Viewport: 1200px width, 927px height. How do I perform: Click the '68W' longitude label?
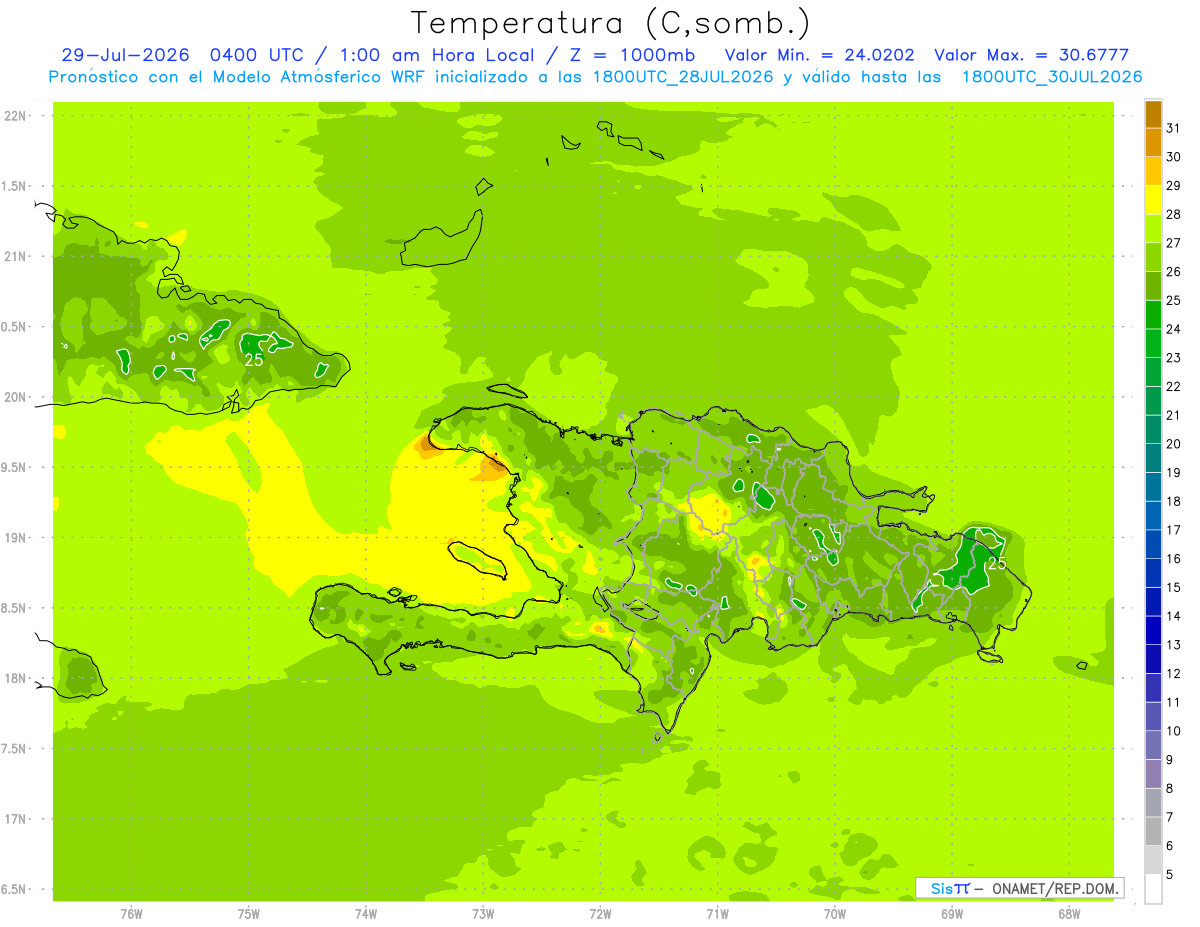pos(1069,914)
